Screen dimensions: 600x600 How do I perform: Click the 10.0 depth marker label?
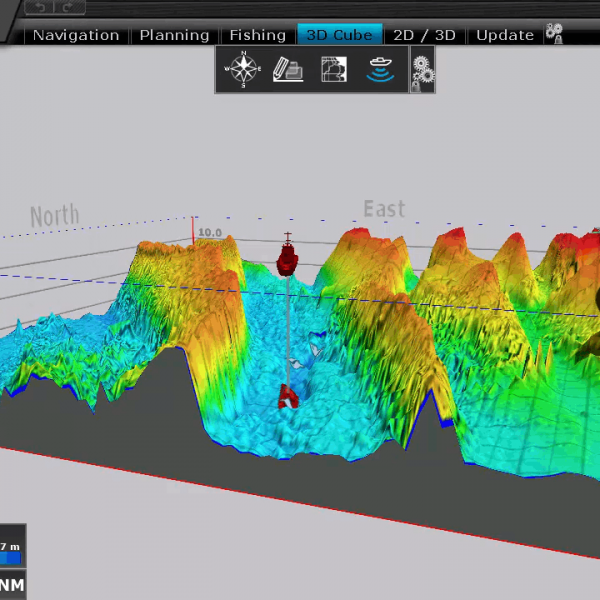[x=209, y=233]
